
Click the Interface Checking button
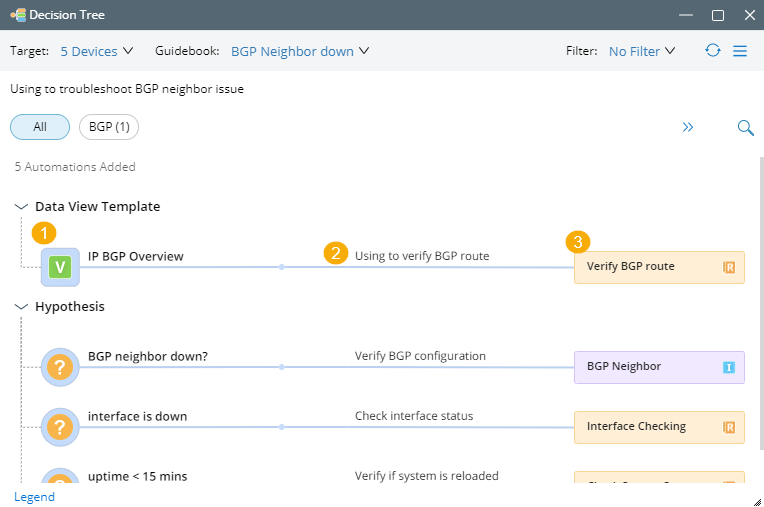tap(659, 427)
